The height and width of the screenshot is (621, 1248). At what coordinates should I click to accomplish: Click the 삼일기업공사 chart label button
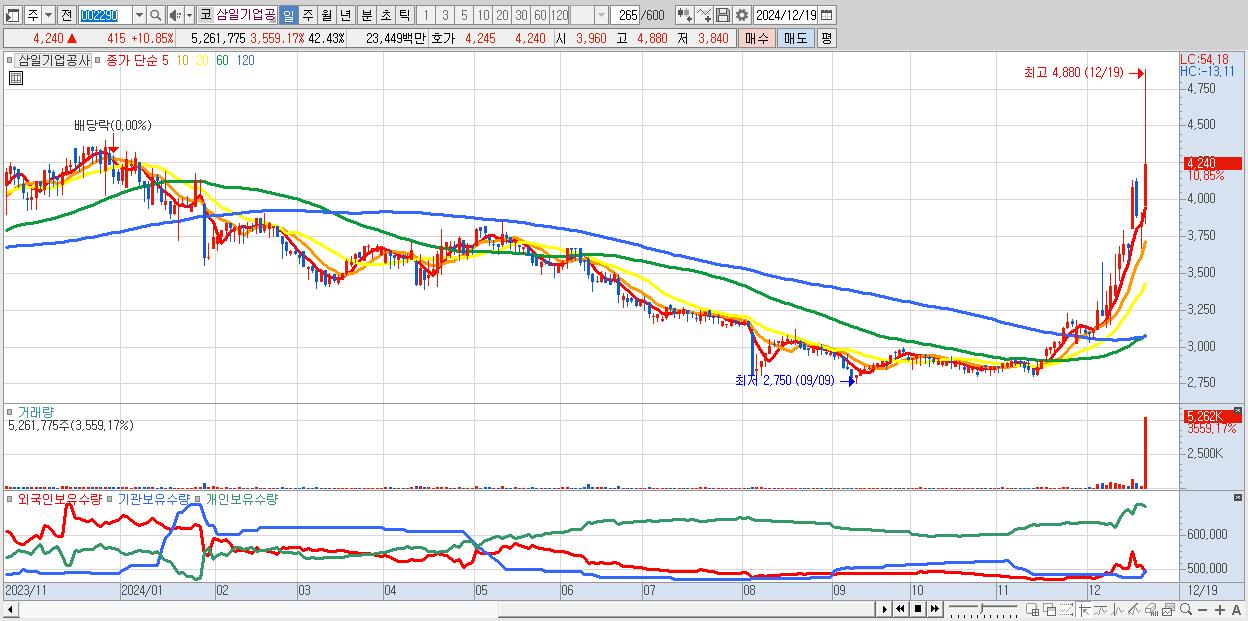(53, 60)
